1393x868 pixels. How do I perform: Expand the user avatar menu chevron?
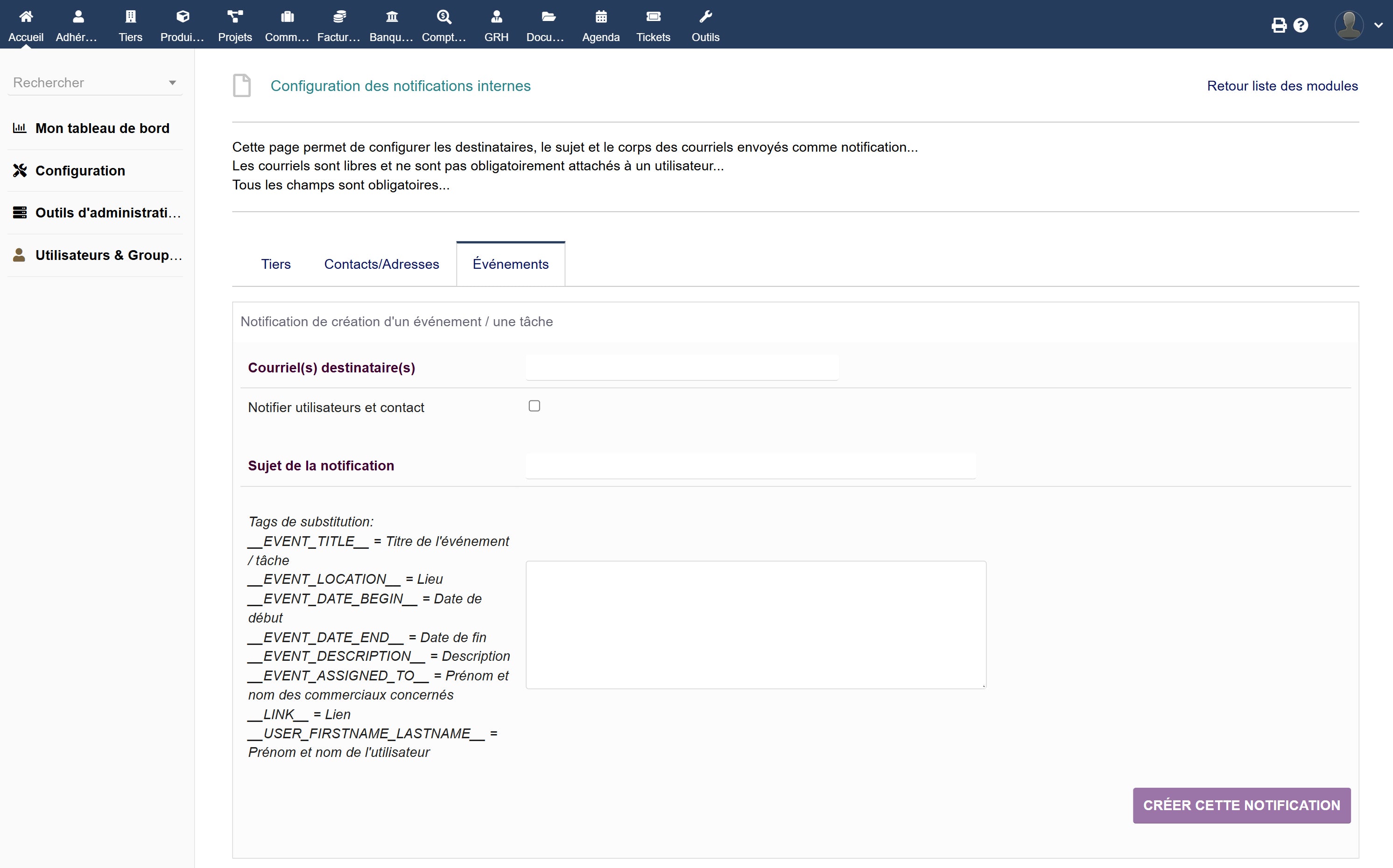1378,26
